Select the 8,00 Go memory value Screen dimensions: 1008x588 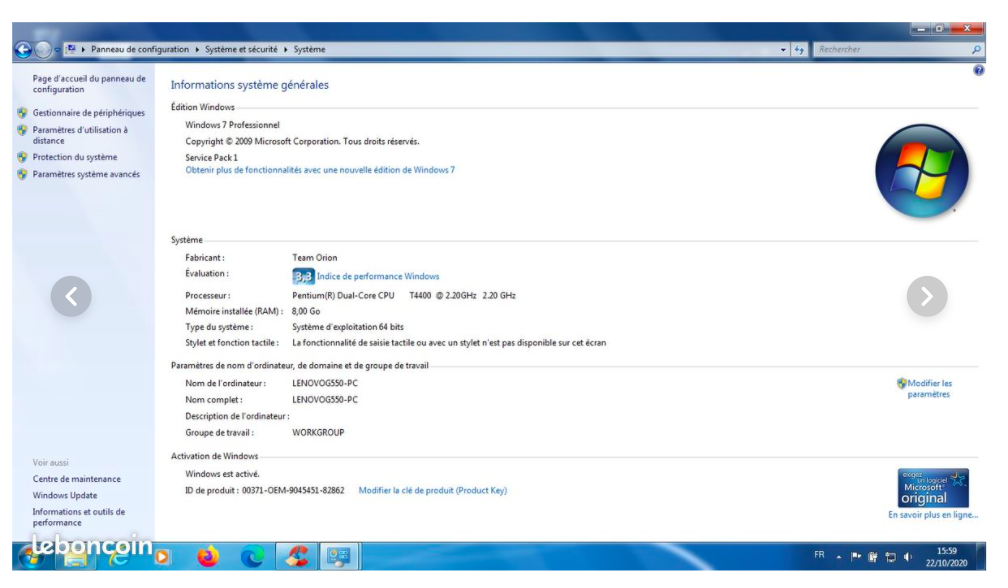306,312
